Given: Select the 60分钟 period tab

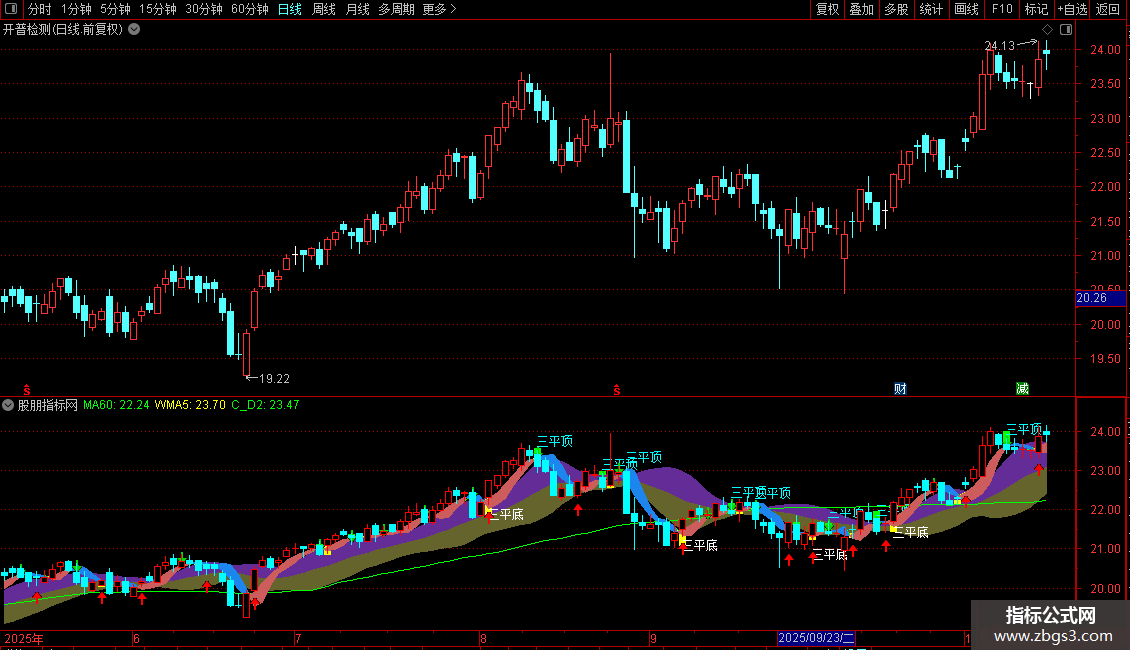Looking at the screenshot, I should (x=250, y=9).
